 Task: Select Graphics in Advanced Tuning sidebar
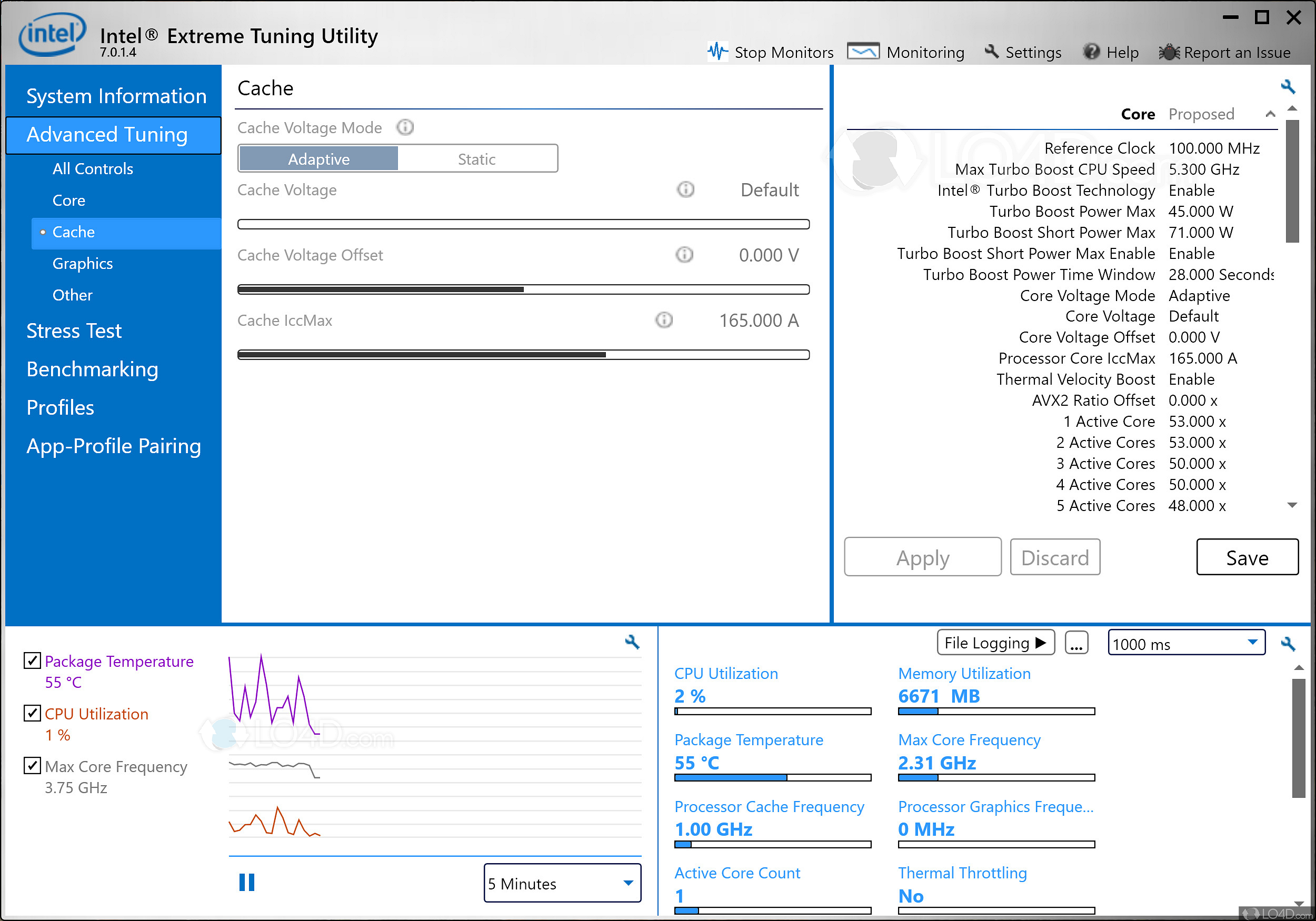(x=83, y=263)
